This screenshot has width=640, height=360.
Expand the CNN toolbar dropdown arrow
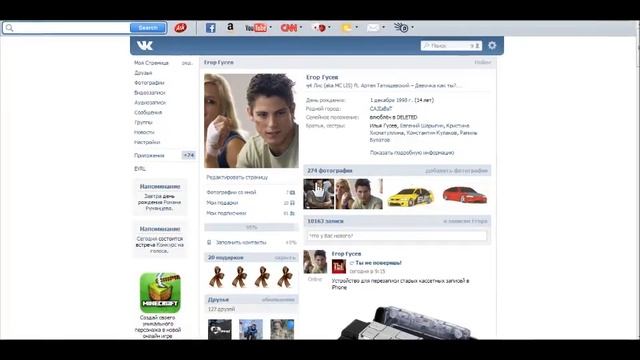pos(301,27)
